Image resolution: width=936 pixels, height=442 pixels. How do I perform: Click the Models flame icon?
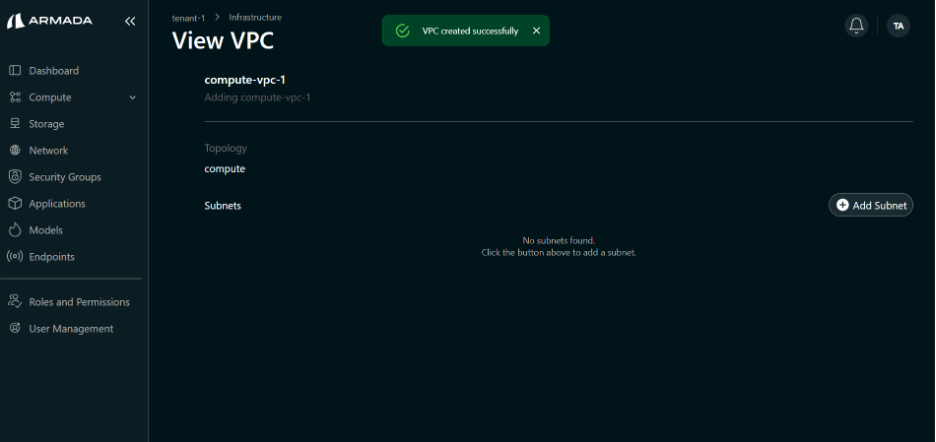(x=15, y=230)
